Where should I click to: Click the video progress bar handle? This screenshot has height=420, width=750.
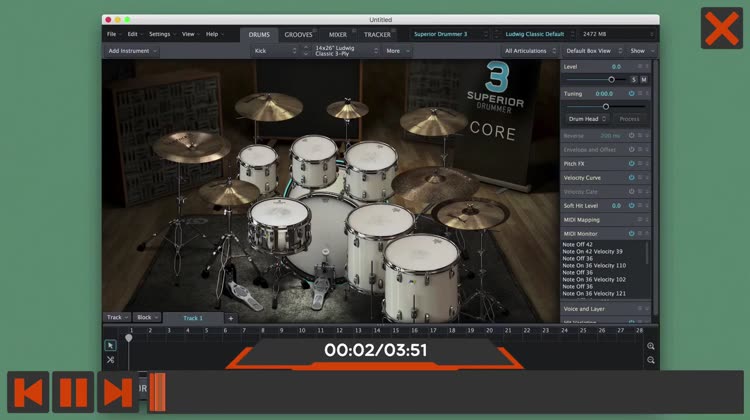click(x=157, y=392)
